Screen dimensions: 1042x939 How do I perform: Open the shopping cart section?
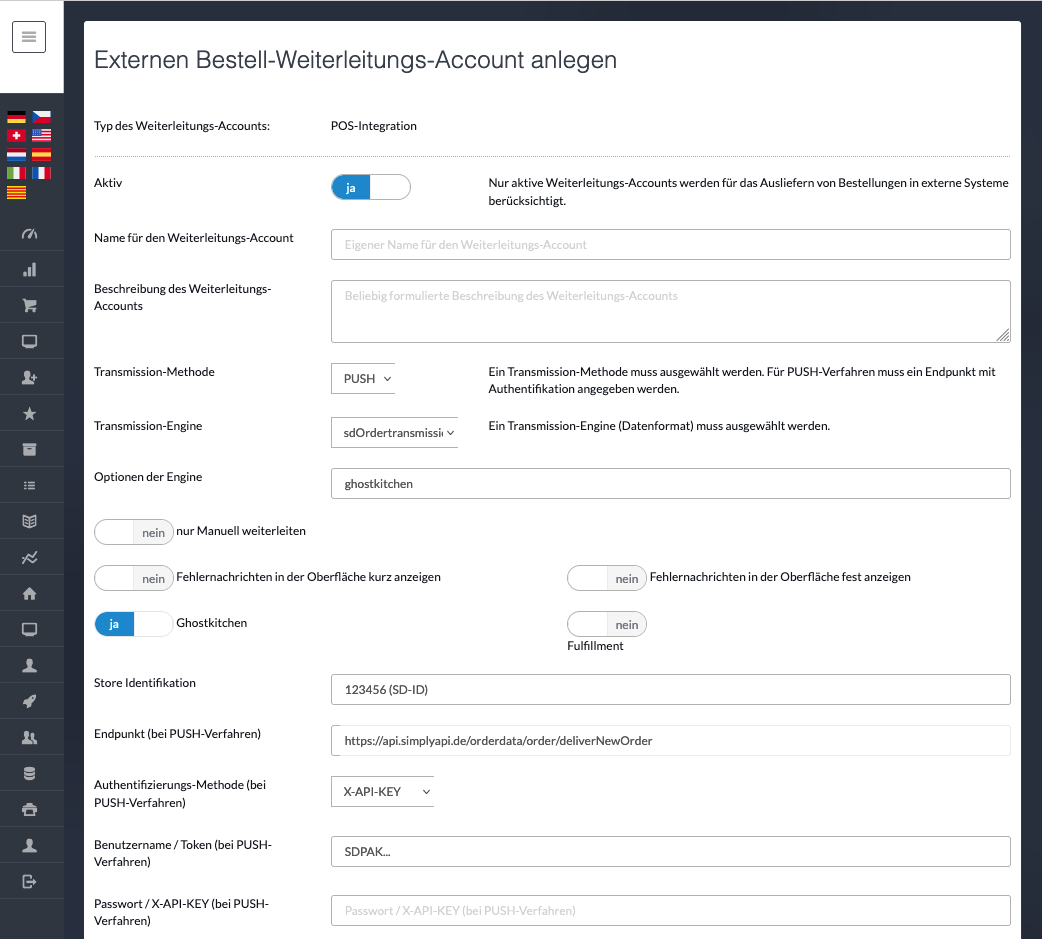coord(29,306)
